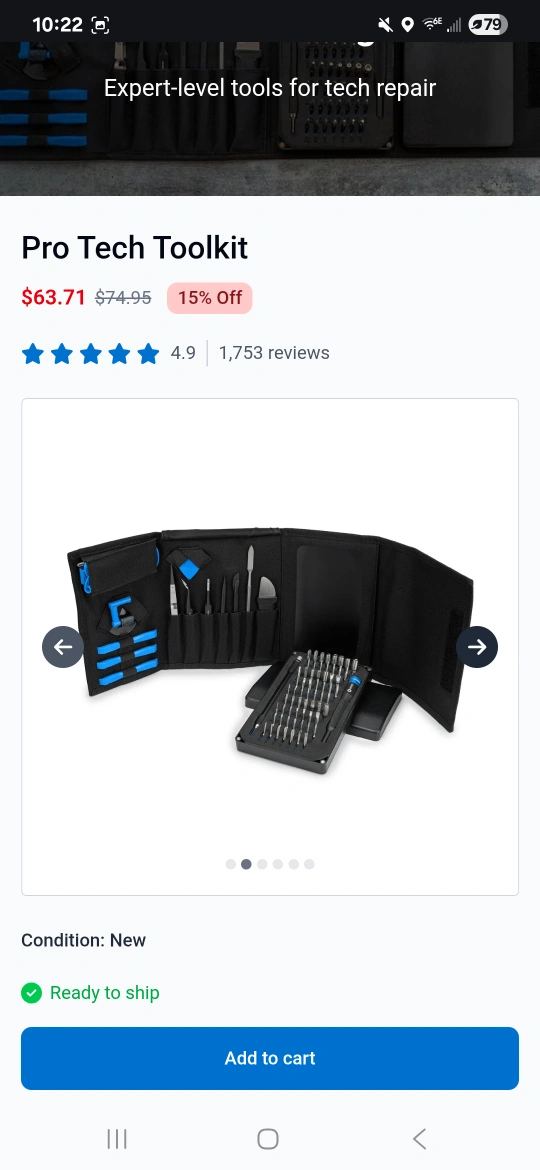Tap the green Ready to ship checkmark
Screen dimensions: 540x1170
click(x=31, y=992)
